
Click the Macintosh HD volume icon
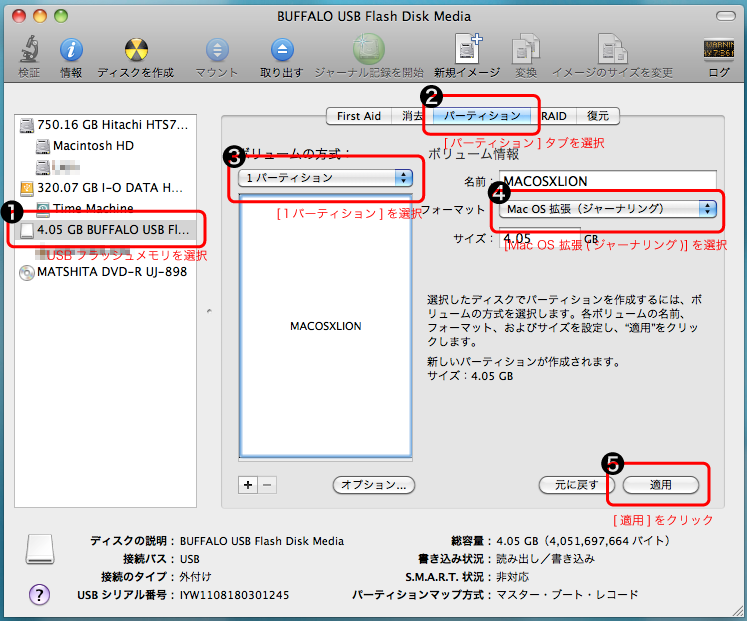click(43, 146)
